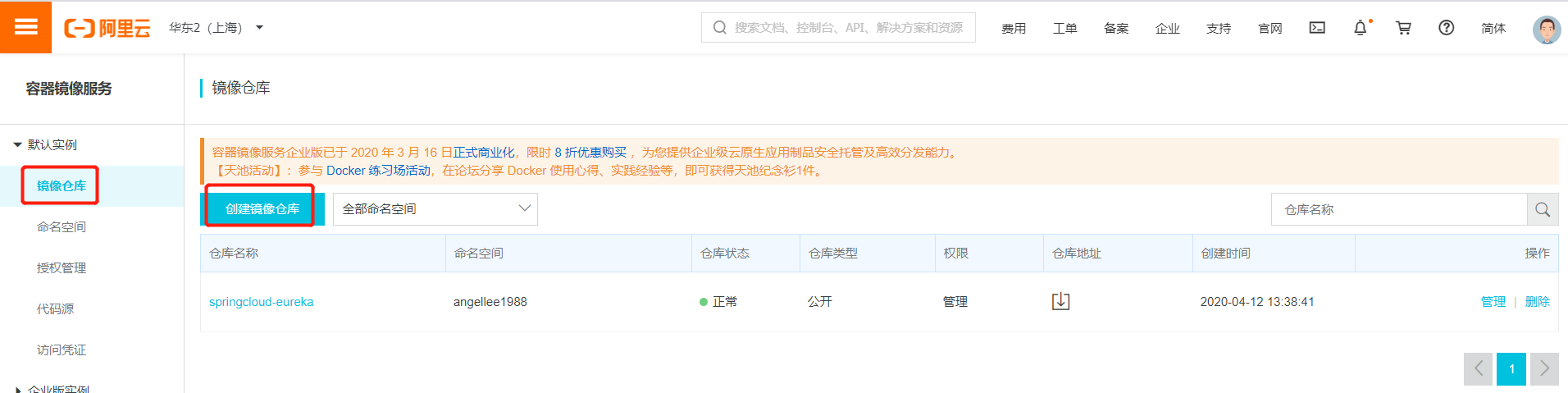Click the repository search magnifier button
The width and height of the screenshot is (1568, 393).
point(1543,209)
